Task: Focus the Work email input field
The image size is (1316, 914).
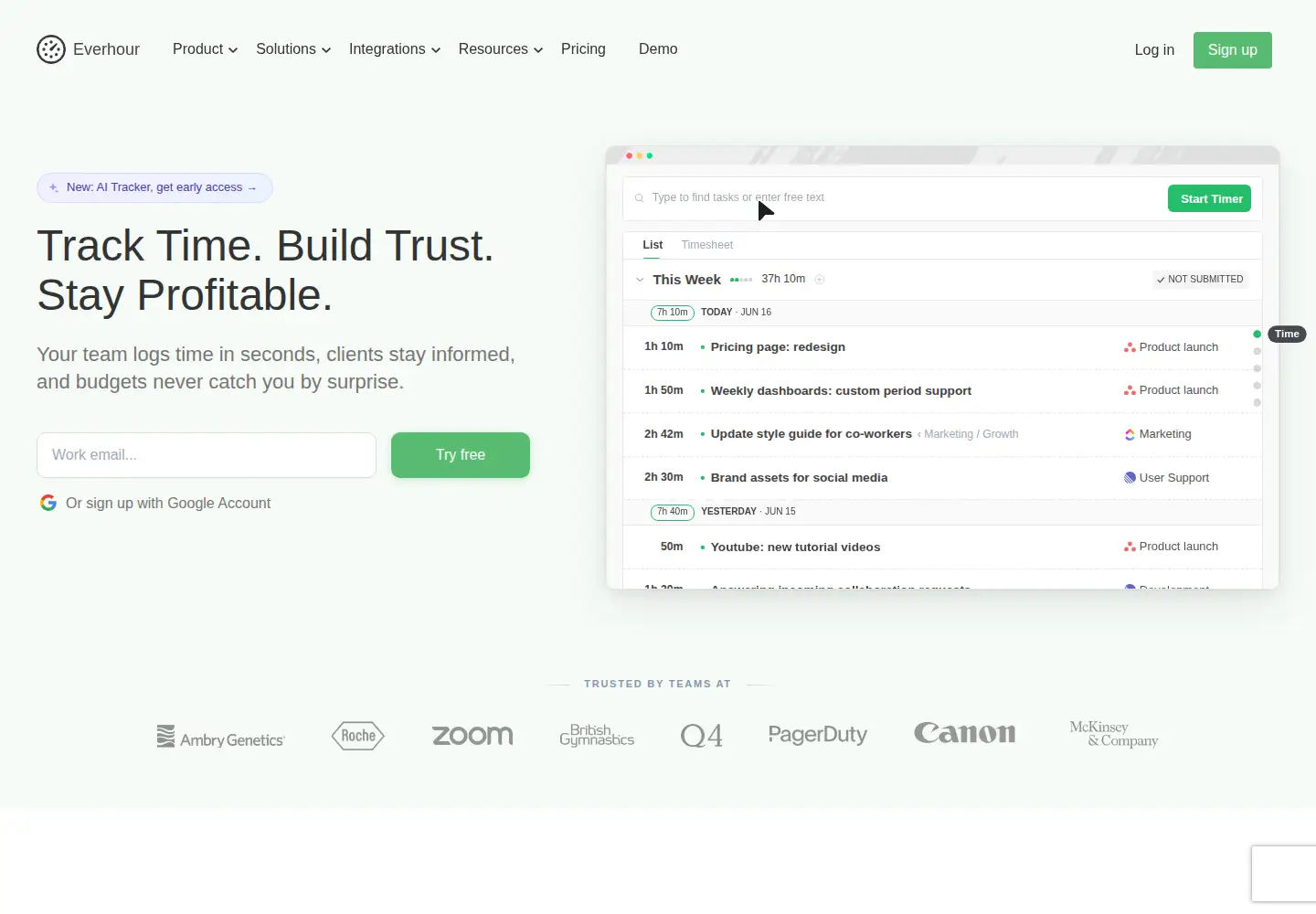Action: coord(207,455)
